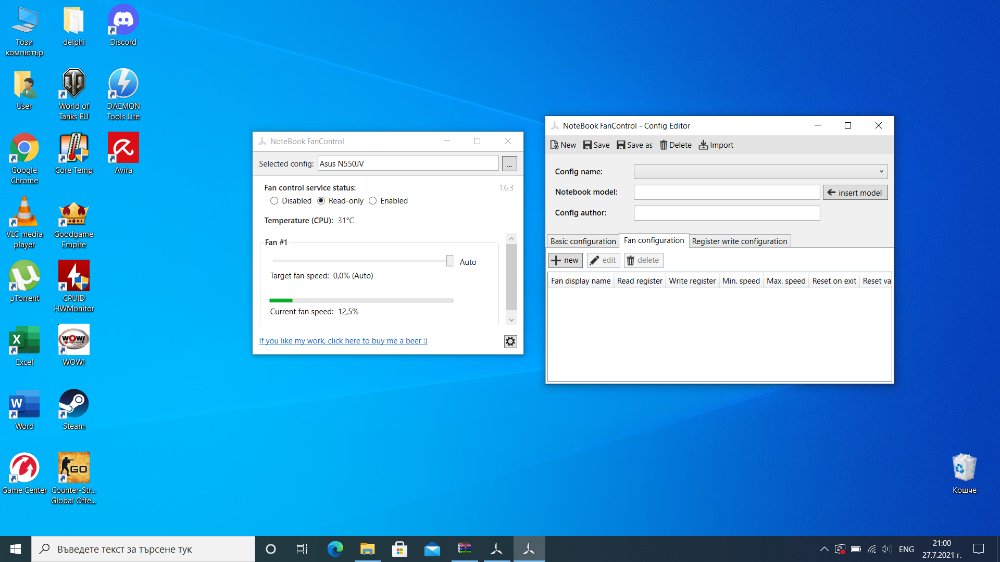
Task: Open Microsoft Store from taskbar
Action: (399, 549)
